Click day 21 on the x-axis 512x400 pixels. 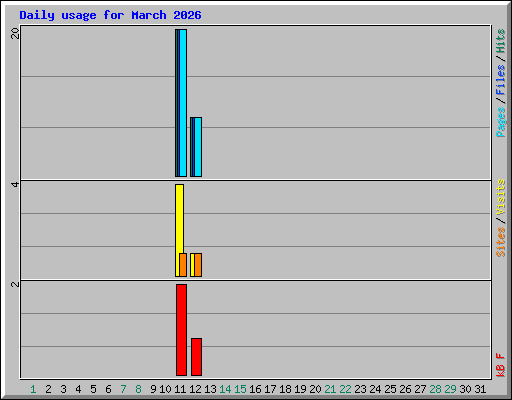[x=330, y=389]
